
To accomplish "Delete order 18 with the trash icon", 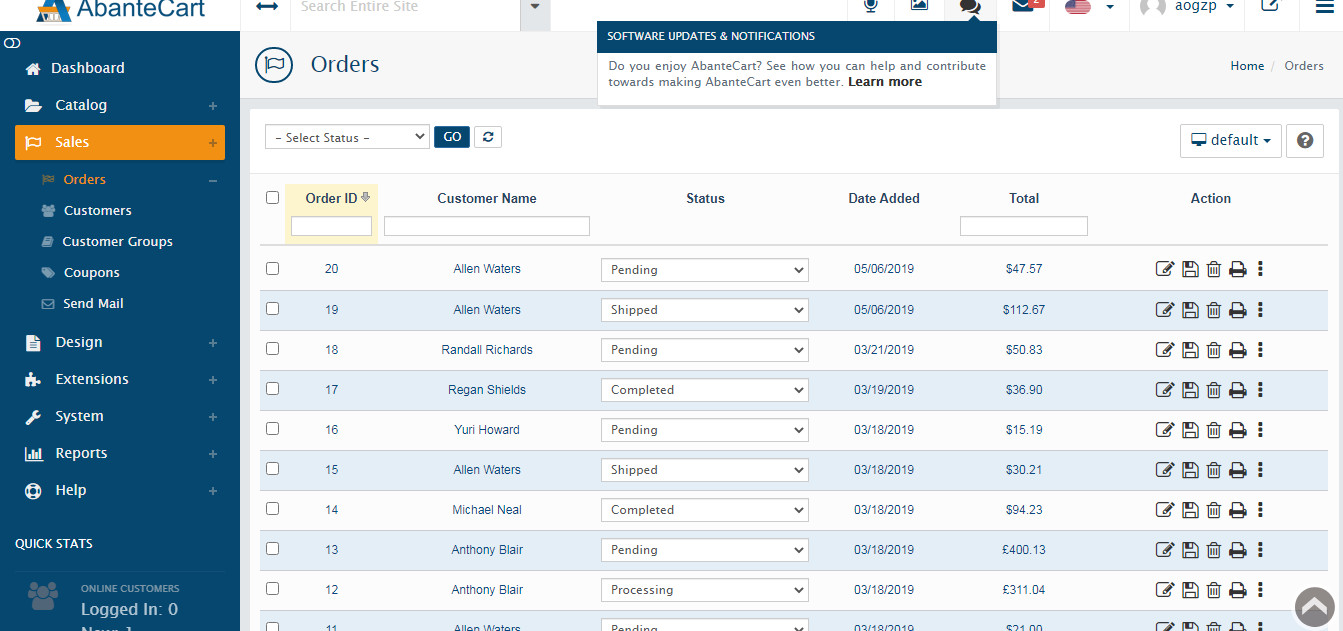I will pyautogui.click(x=1214, y=350).
